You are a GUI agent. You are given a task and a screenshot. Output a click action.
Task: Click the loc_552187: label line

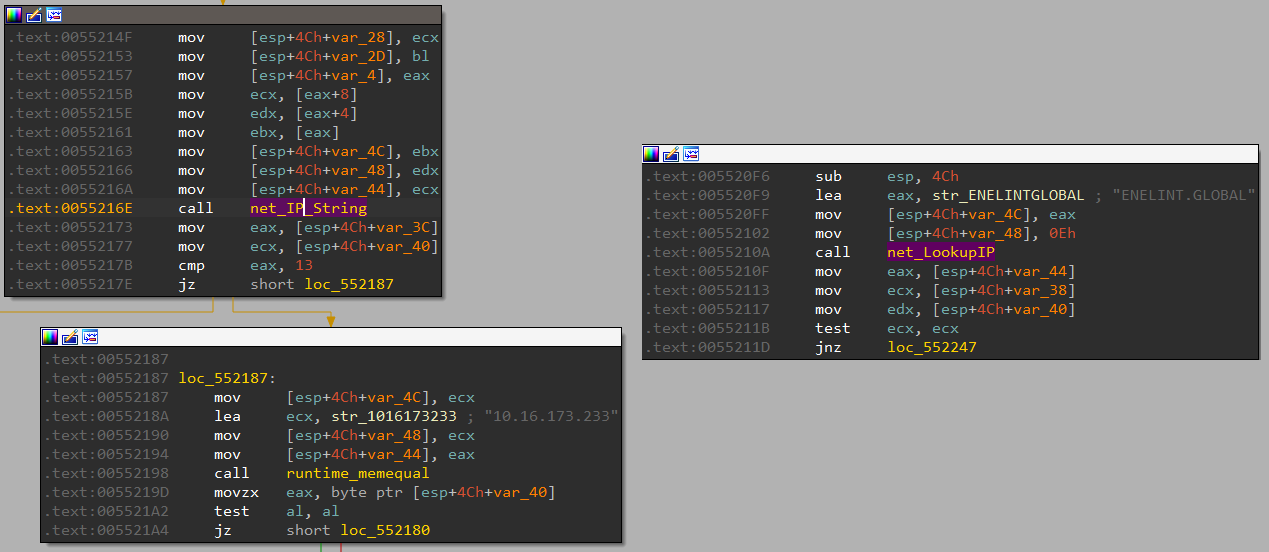[x=227, y=378]
